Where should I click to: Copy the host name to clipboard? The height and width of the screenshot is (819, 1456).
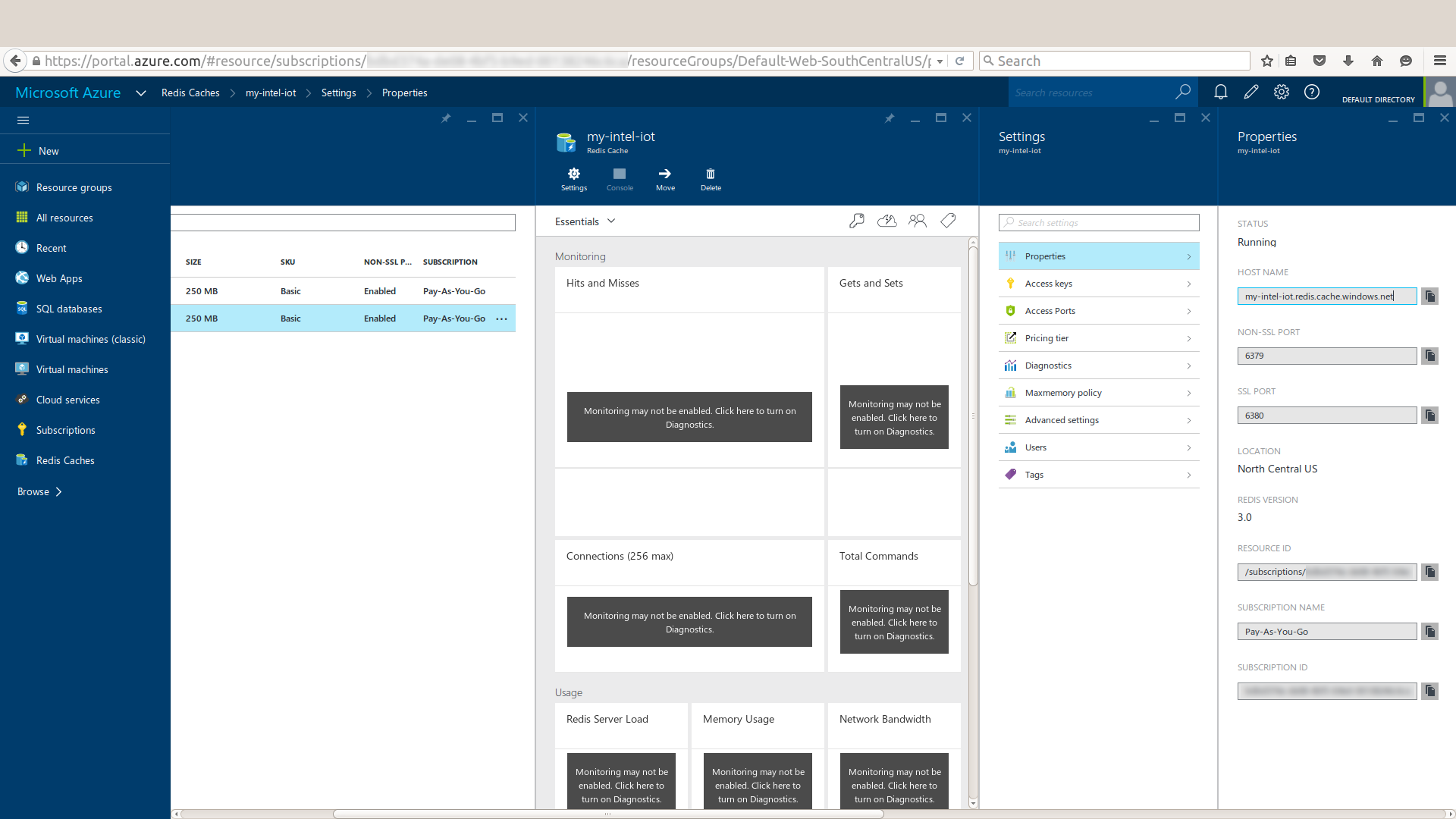1429,297
